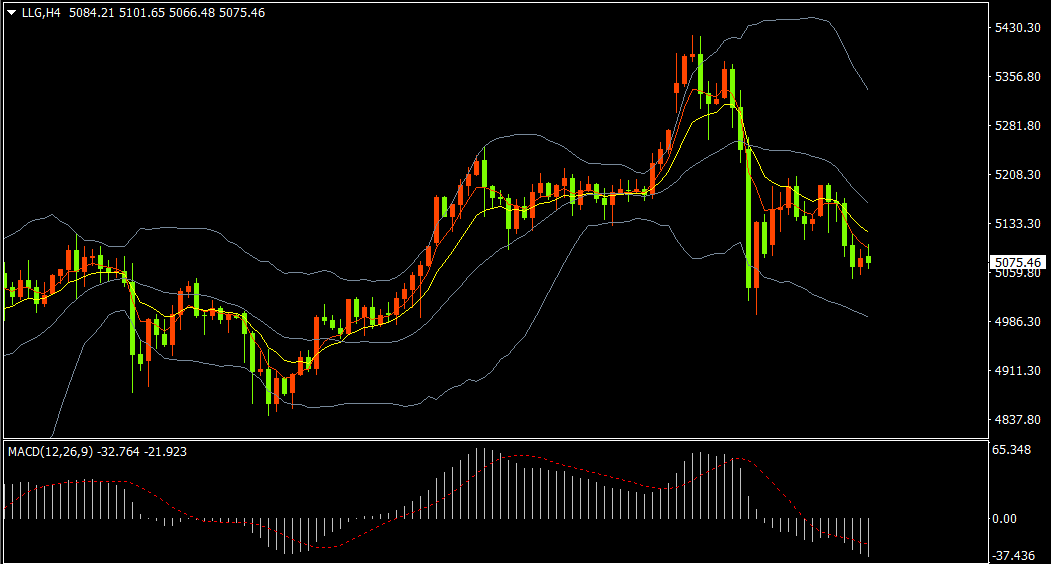The image size is (1051, 564).
Task: Select the rightmost candlestick on the chart
Action: (x=869, y=259)
